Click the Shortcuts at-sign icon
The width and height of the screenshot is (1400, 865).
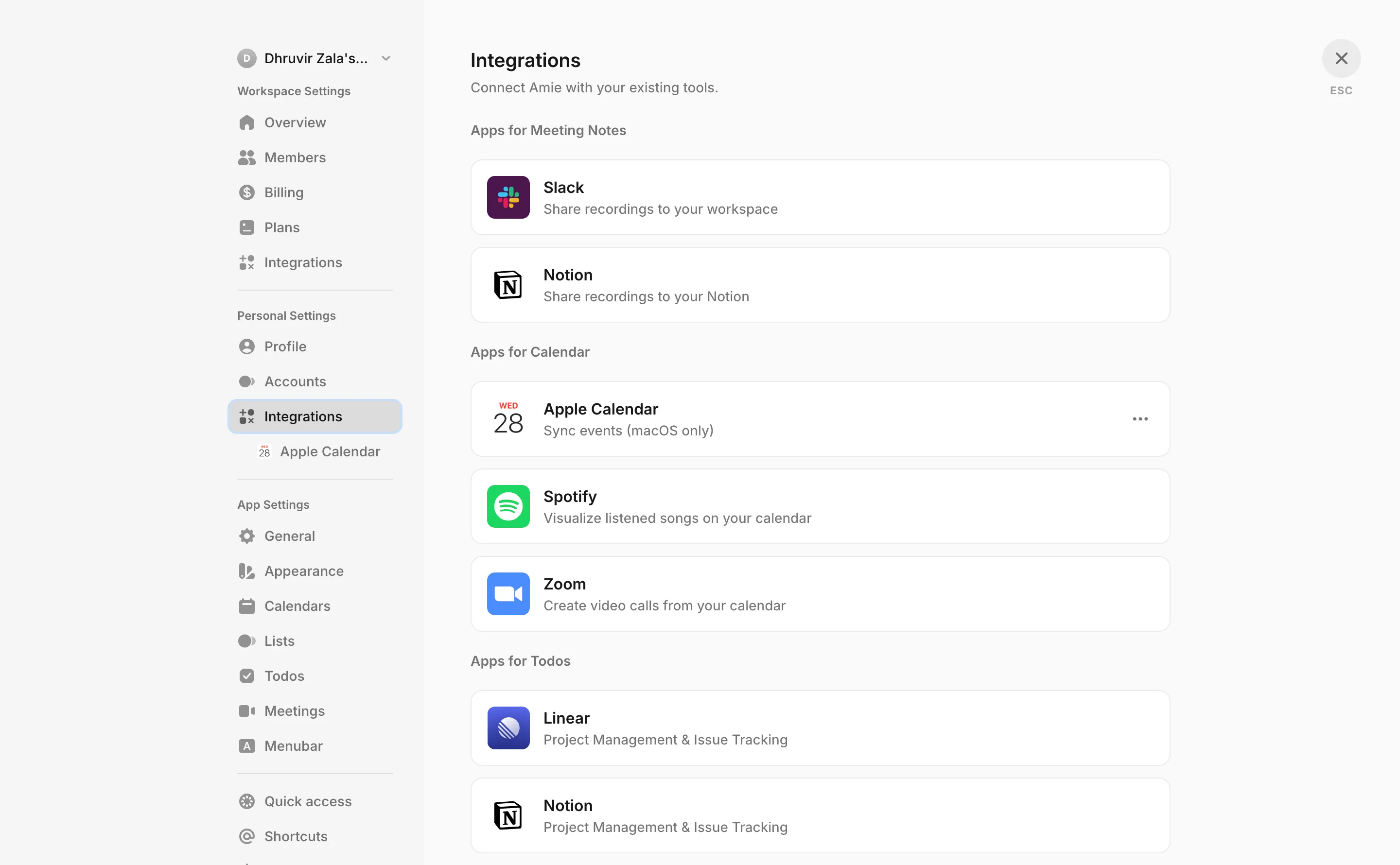[x=246, y=836]
